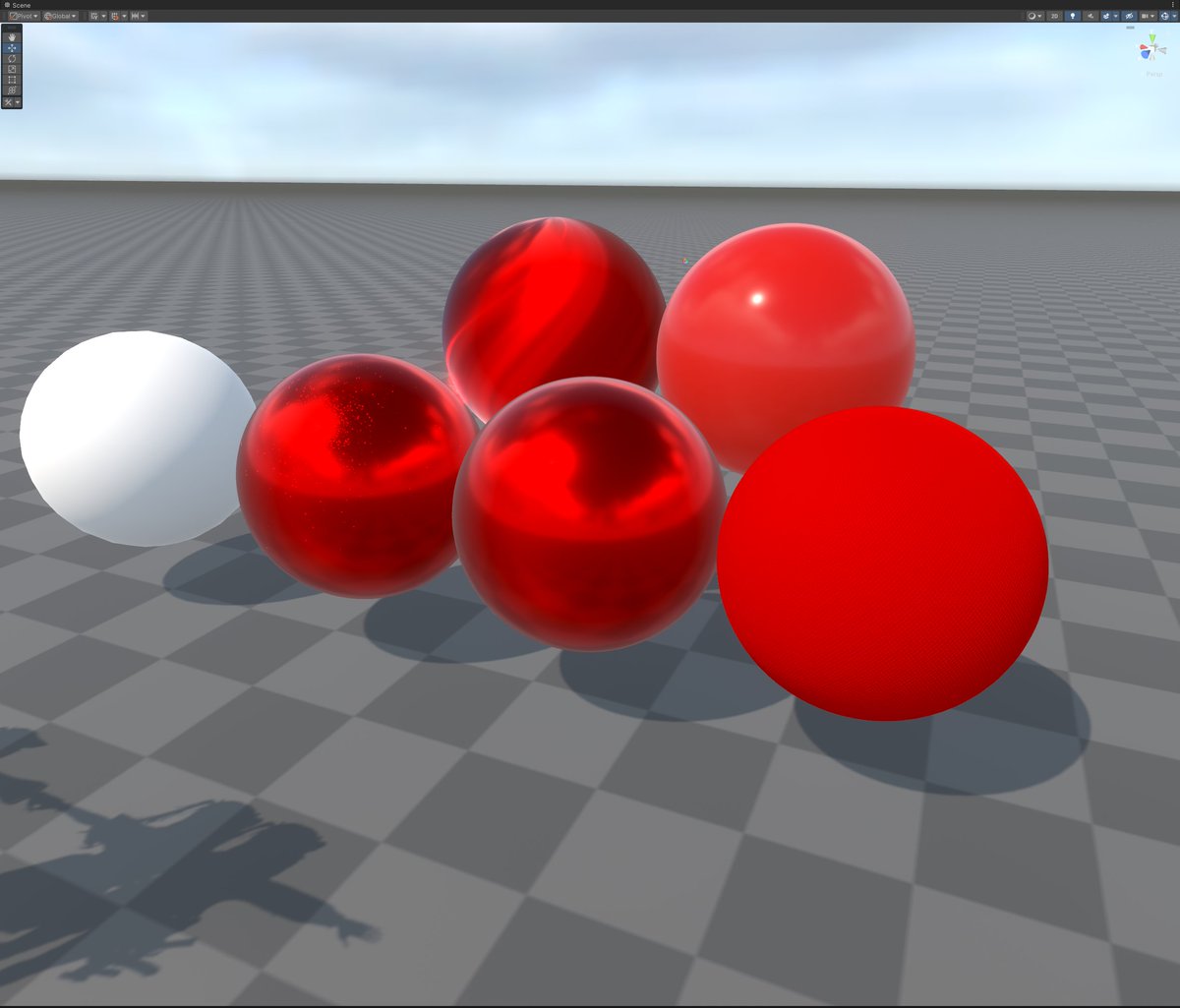Click the red X axis cone on orientation gizmo
This screenshot has height=1008, width=1180.
tap(1143, 47)
